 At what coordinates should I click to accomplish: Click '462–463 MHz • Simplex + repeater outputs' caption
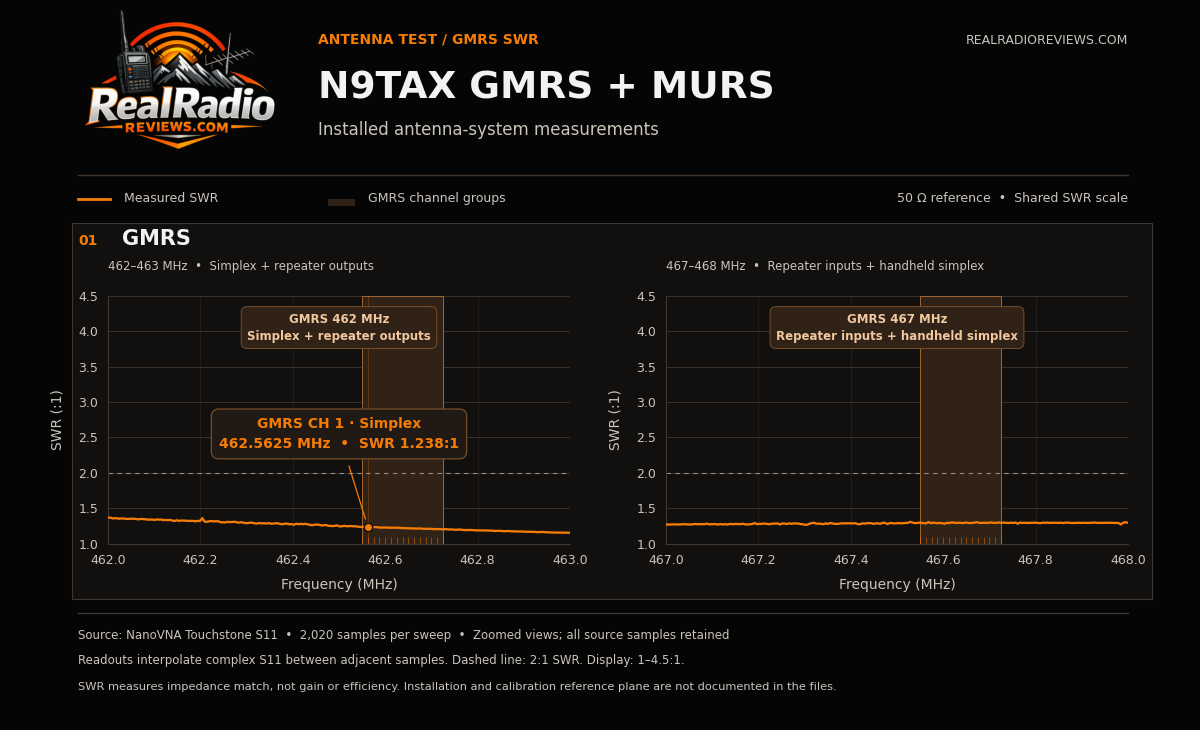(x=241, y=266)
